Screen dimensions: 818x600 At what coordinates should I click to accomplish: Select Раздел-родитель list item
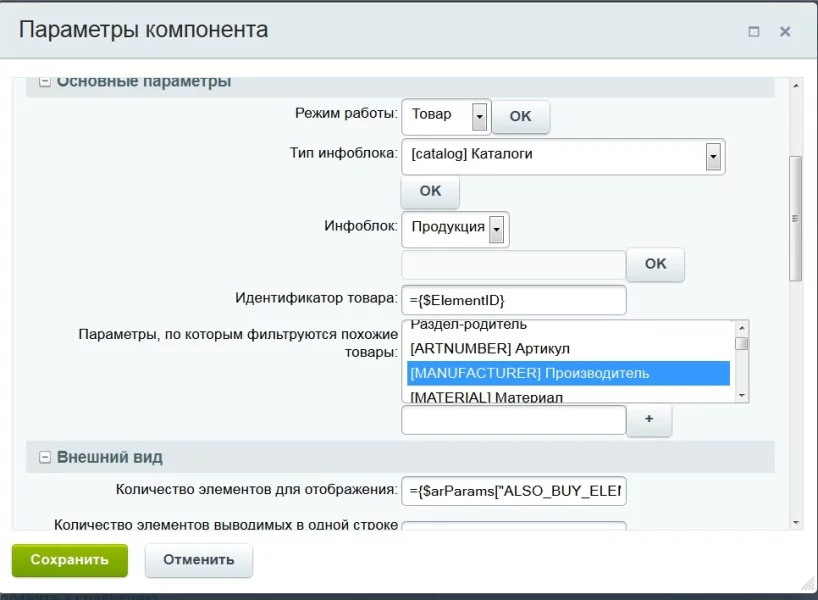tap(568, 326)
